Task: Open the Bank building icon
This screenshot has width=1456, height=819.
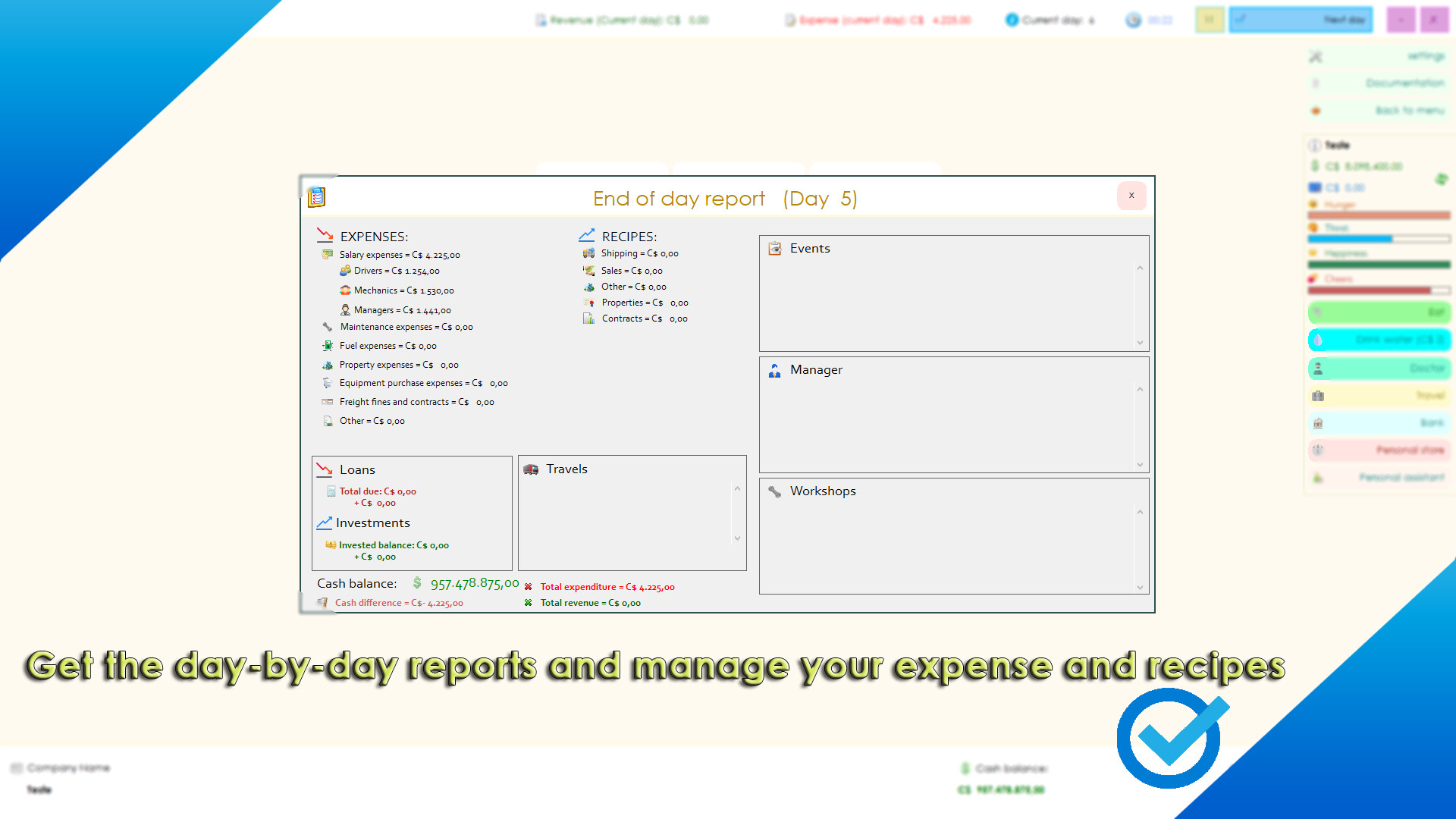Action: click(1318, 422)
